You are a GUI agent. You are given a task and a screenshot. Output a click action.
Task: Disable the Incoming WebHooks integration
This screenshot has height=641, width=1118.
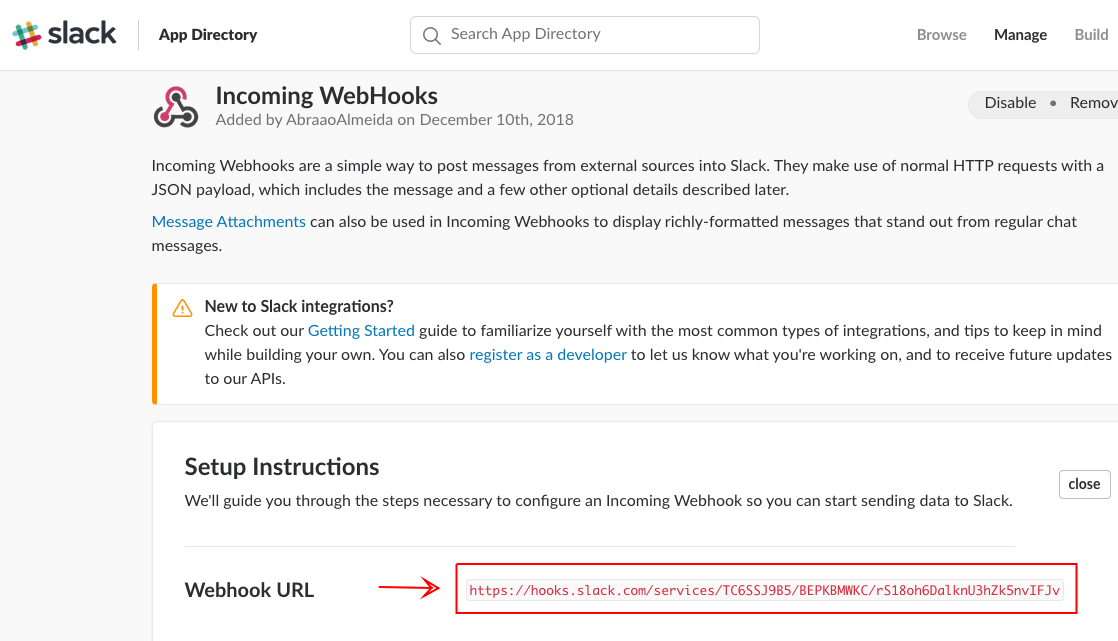point(1010,103)
